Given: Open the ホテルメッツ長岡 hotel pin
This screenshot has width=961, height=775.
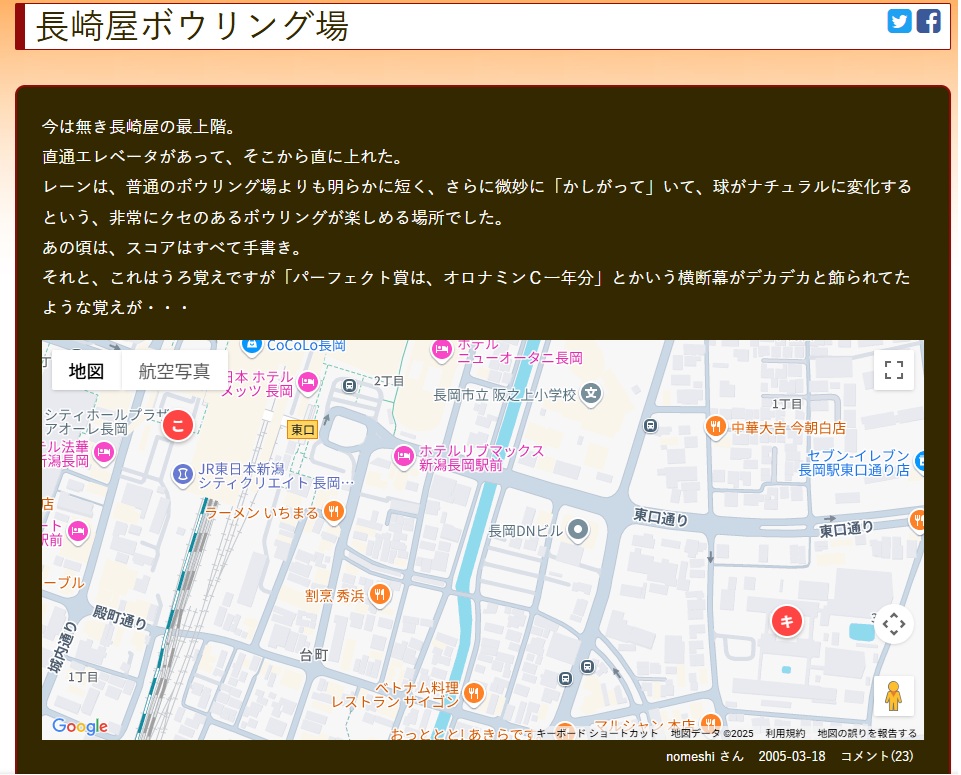Looking at the screenshot, I should 308,383.
